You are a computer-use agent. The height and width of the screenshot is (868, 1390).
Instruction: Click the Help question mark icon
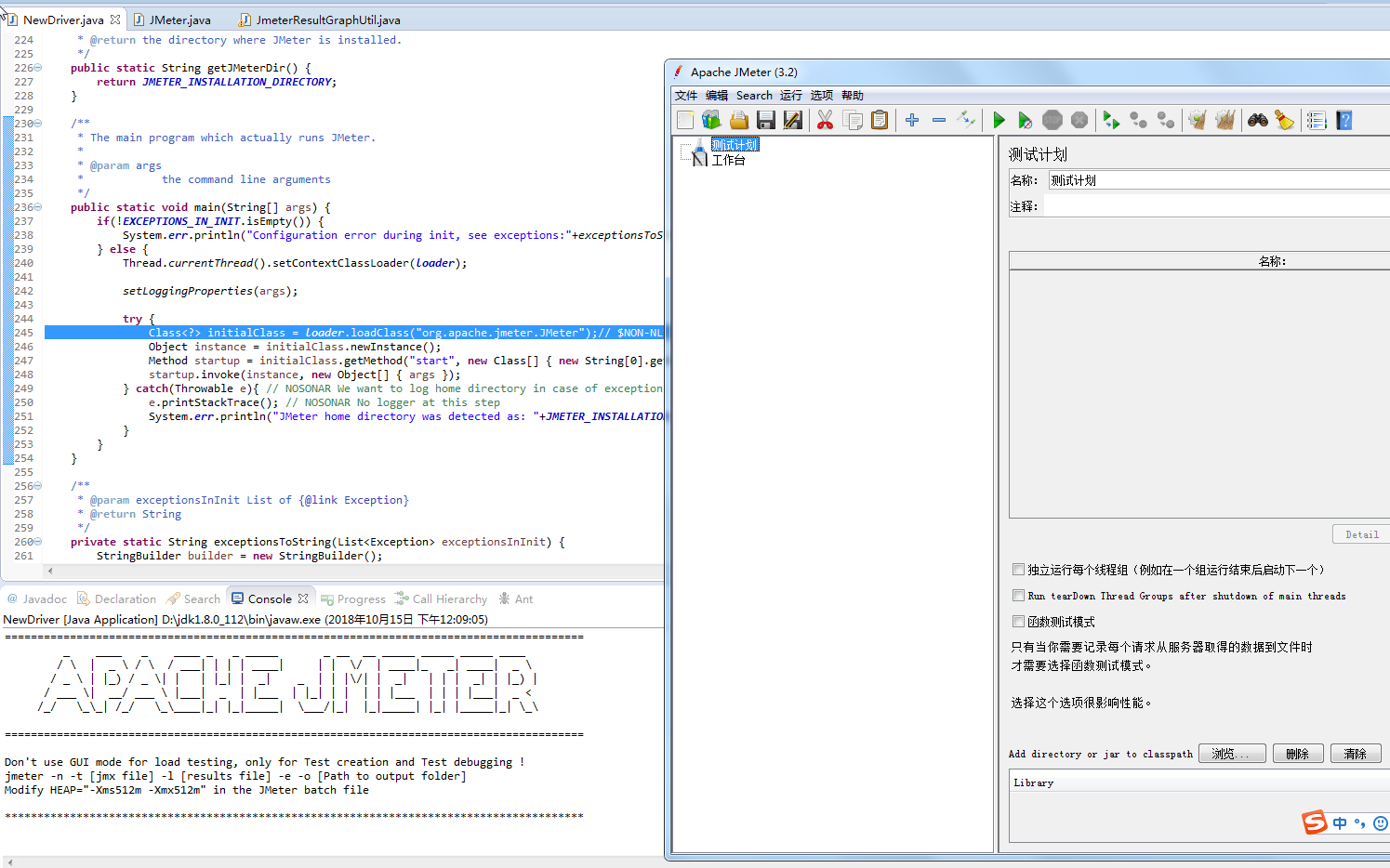1344,120
